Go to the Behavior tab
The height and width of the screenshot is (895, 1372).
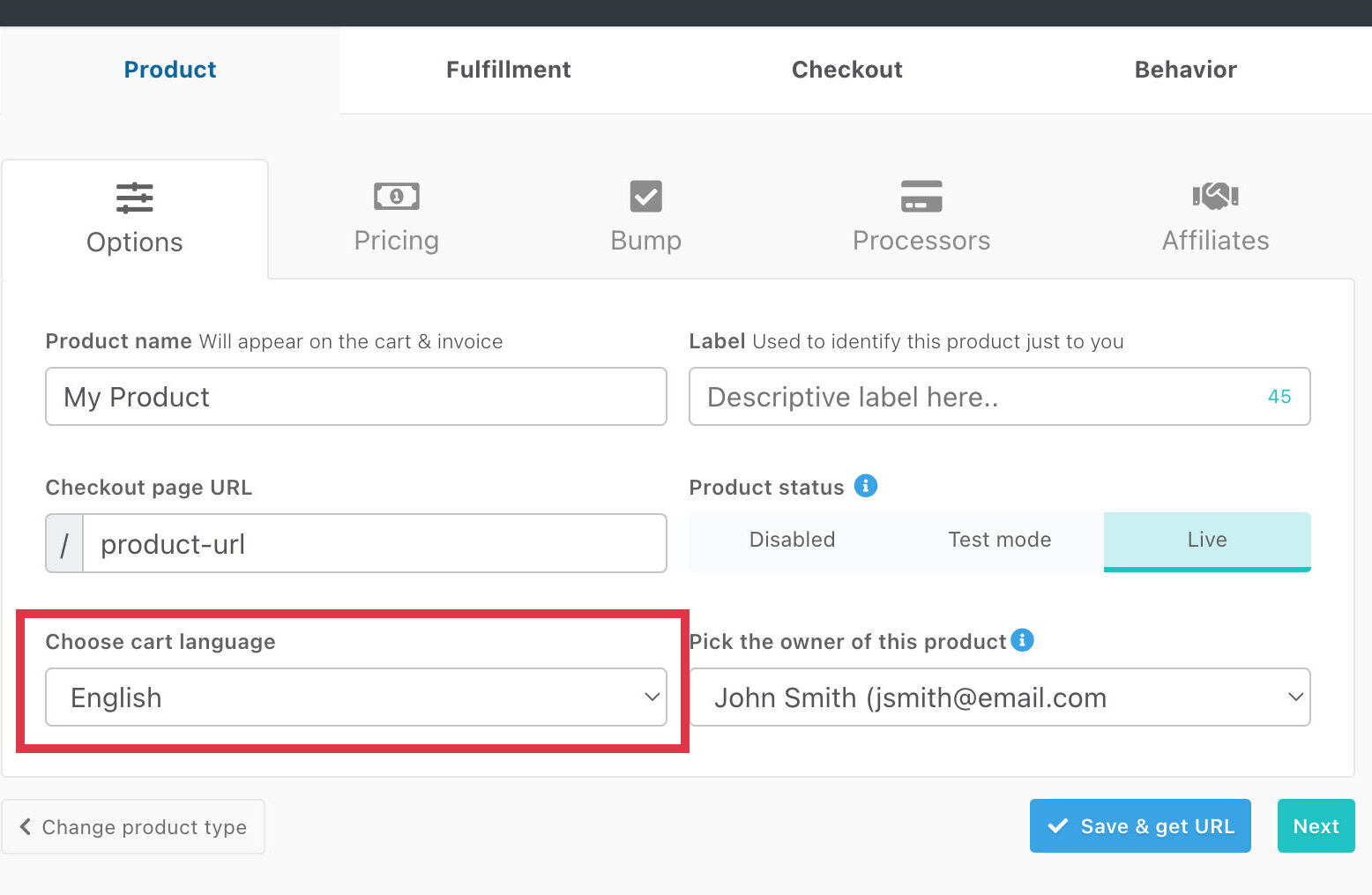tap(1185, 70)
